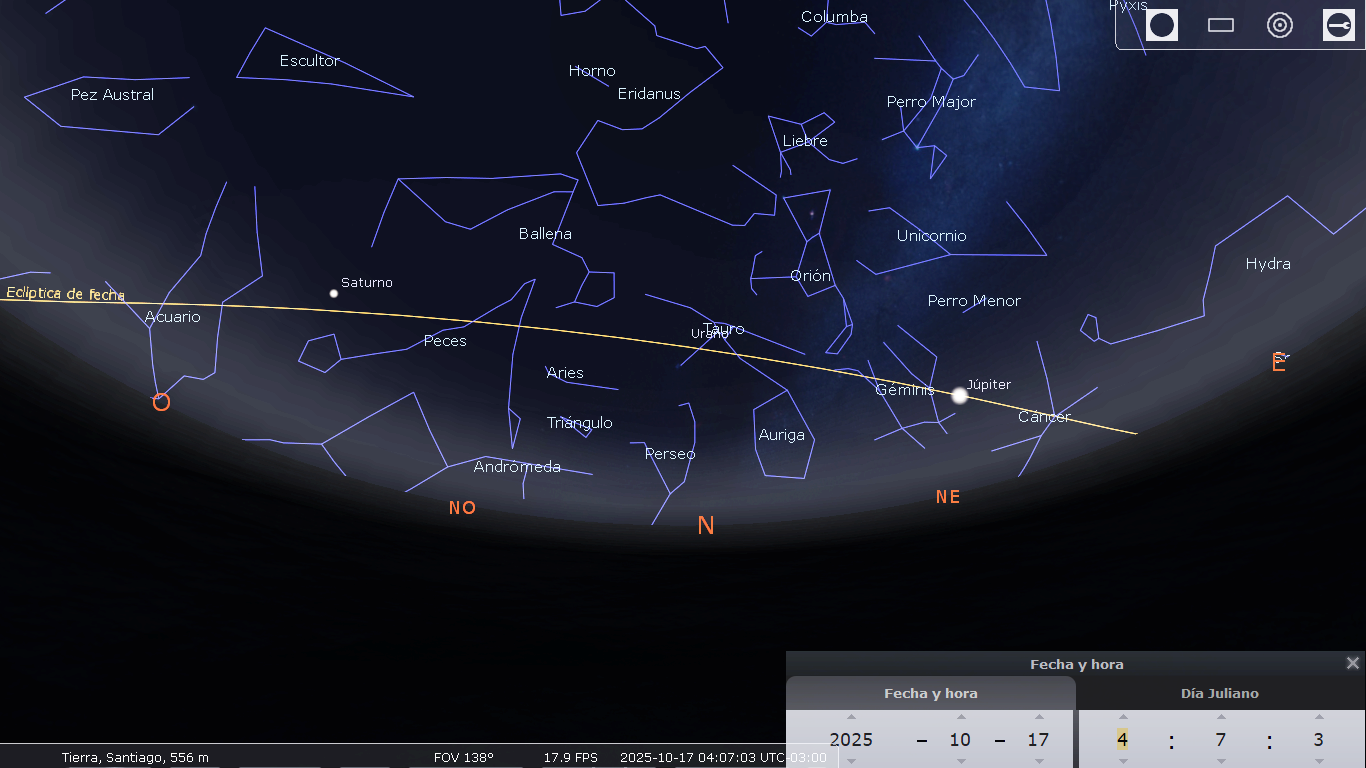
Task: Increase the hour with the up arrow
Action: coord(1123,717)
